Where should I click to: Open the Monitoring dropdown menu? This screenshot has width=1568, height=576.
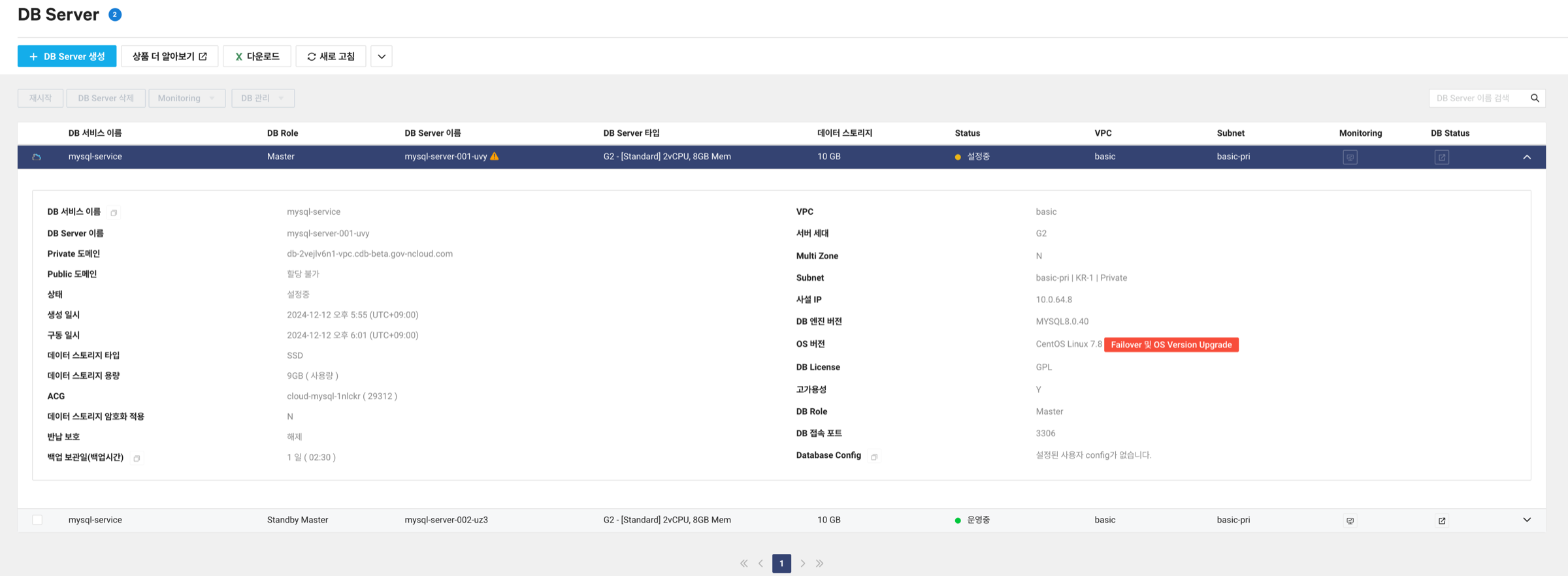click(187, 98)
